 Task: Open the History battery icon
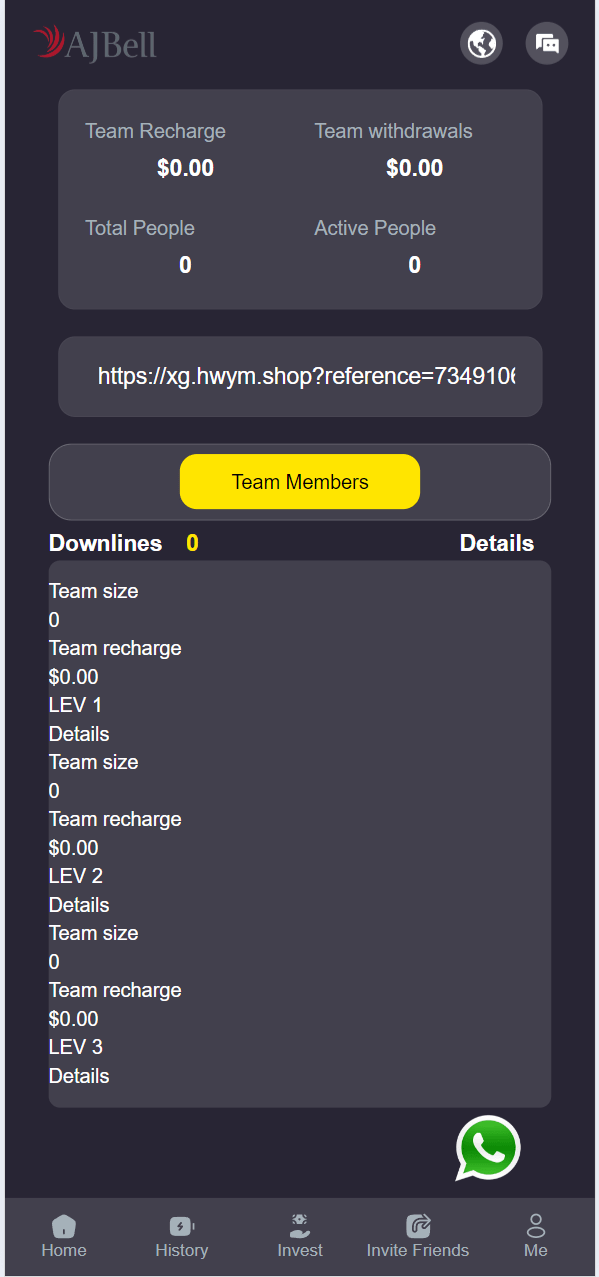pyautogui.click(x=182, y=1226)
